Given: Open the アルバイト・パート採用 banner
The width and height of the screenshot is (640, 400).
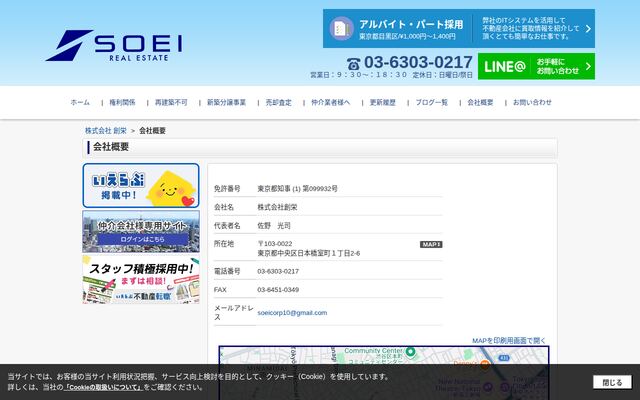Looking at the screenshot, I should [x=459, y=29].
